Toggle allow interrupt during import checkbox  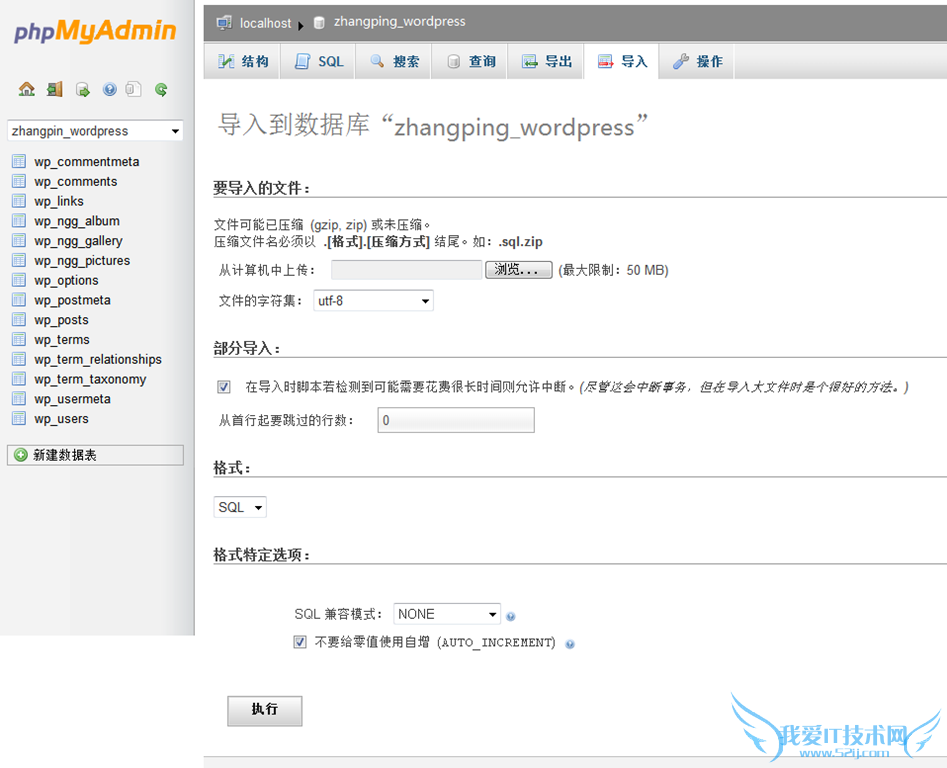pyautogui.click(x=223, y=386)
